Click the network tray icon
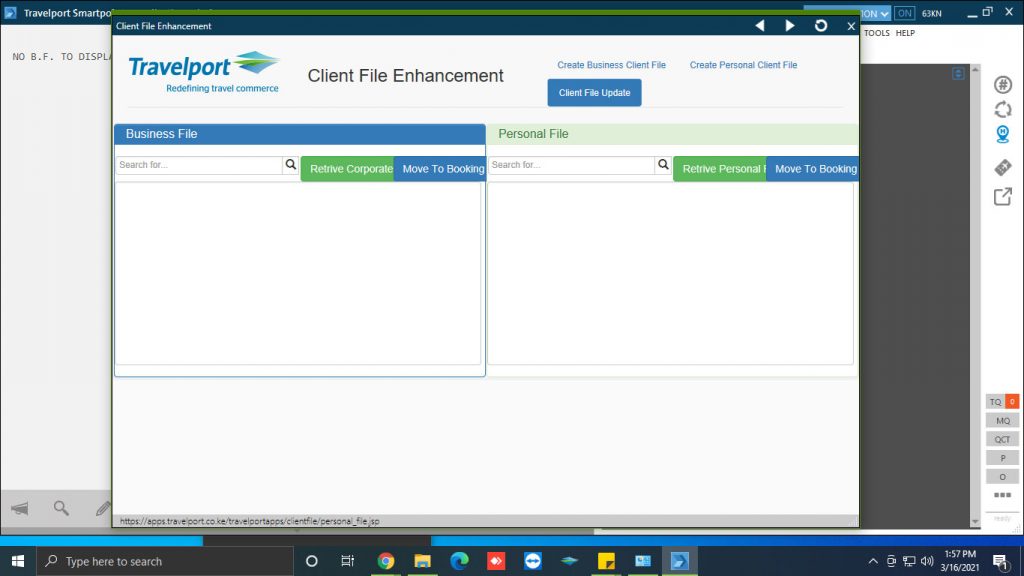This screenshot has height=576, width=1024. 909,561
